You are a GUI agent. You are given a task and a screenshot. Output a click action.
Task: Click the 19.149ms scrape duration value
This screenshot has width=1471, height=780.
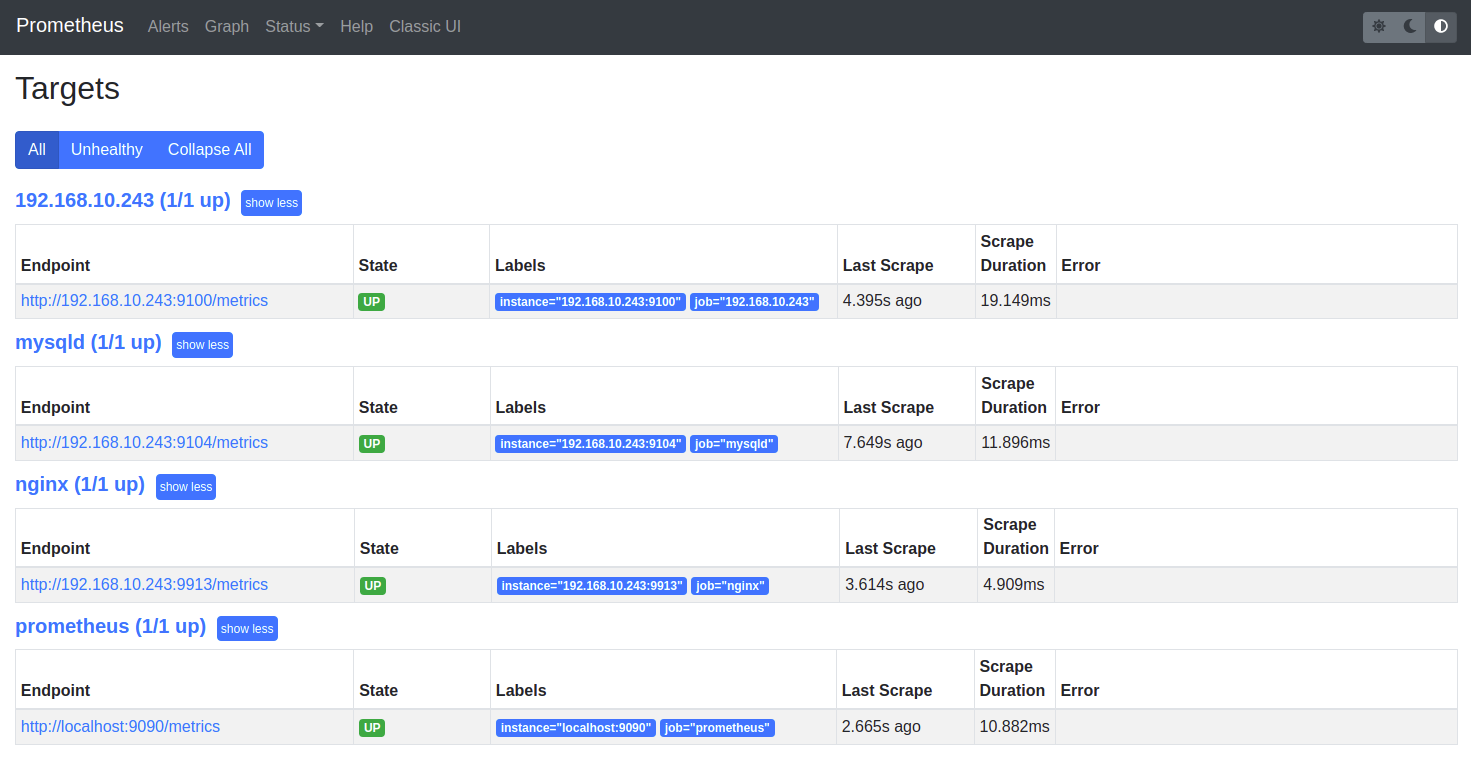(x=1015, y=300)
